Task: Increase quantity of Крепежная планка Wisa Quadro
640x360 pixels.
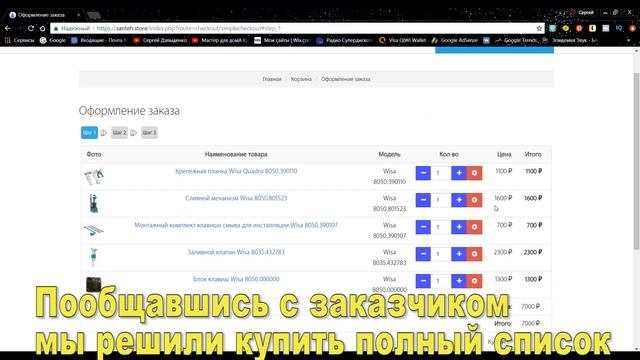Action: click(x=459, y=173)
